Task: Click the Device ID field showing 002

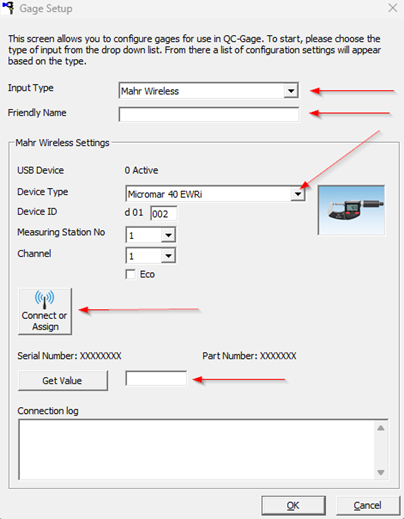Action: point(164,214)
